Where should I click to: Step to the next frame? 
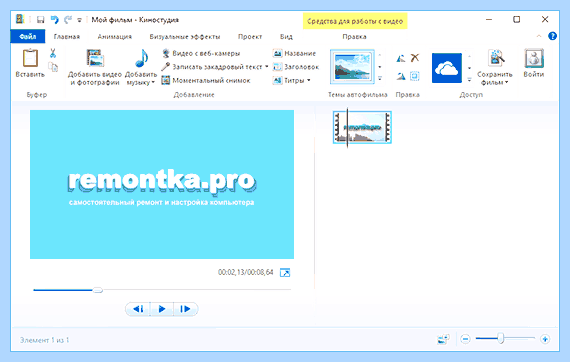pos(185,309)
